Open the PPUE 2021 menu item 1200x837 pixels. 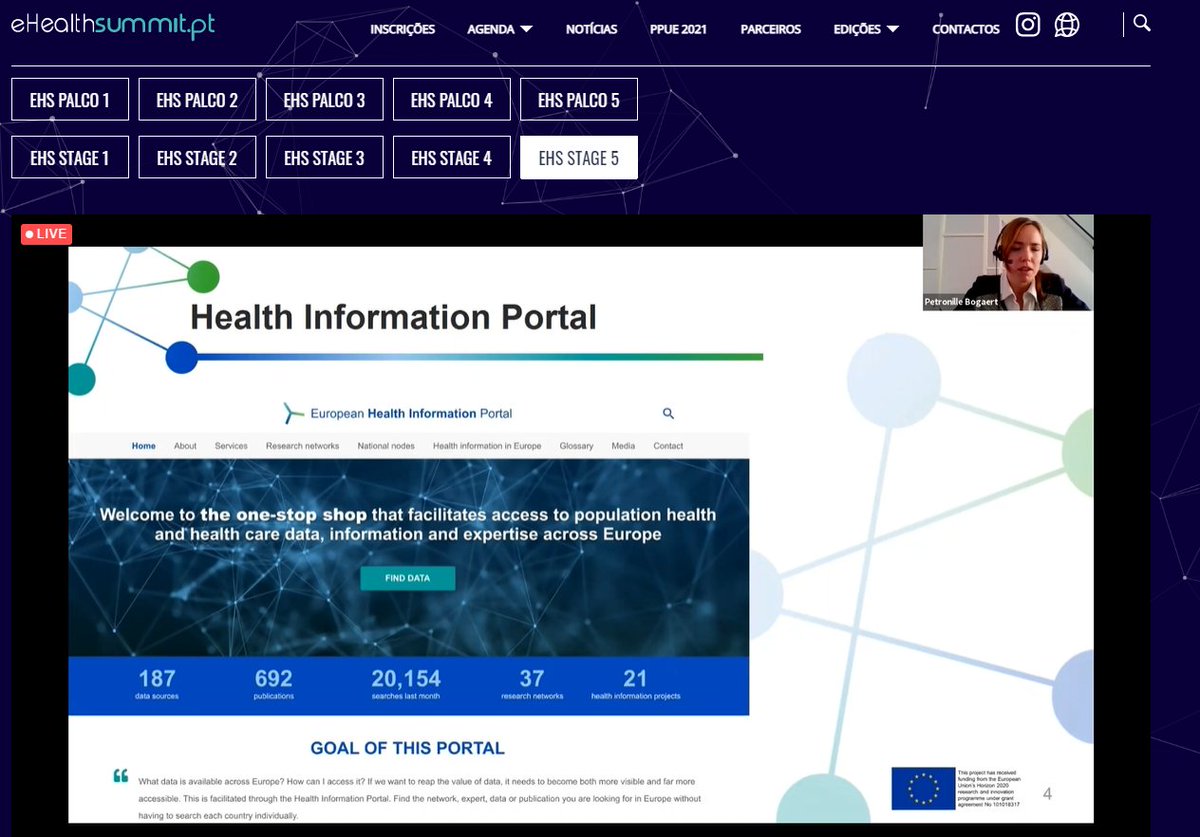coord(679,29)
